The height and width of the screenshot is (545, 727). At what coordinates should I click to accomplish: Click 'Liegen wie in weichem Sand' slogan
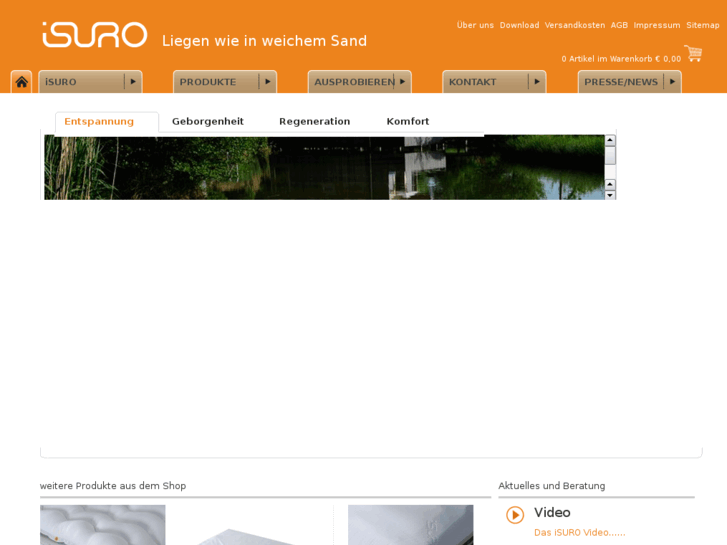click(264, 41)
